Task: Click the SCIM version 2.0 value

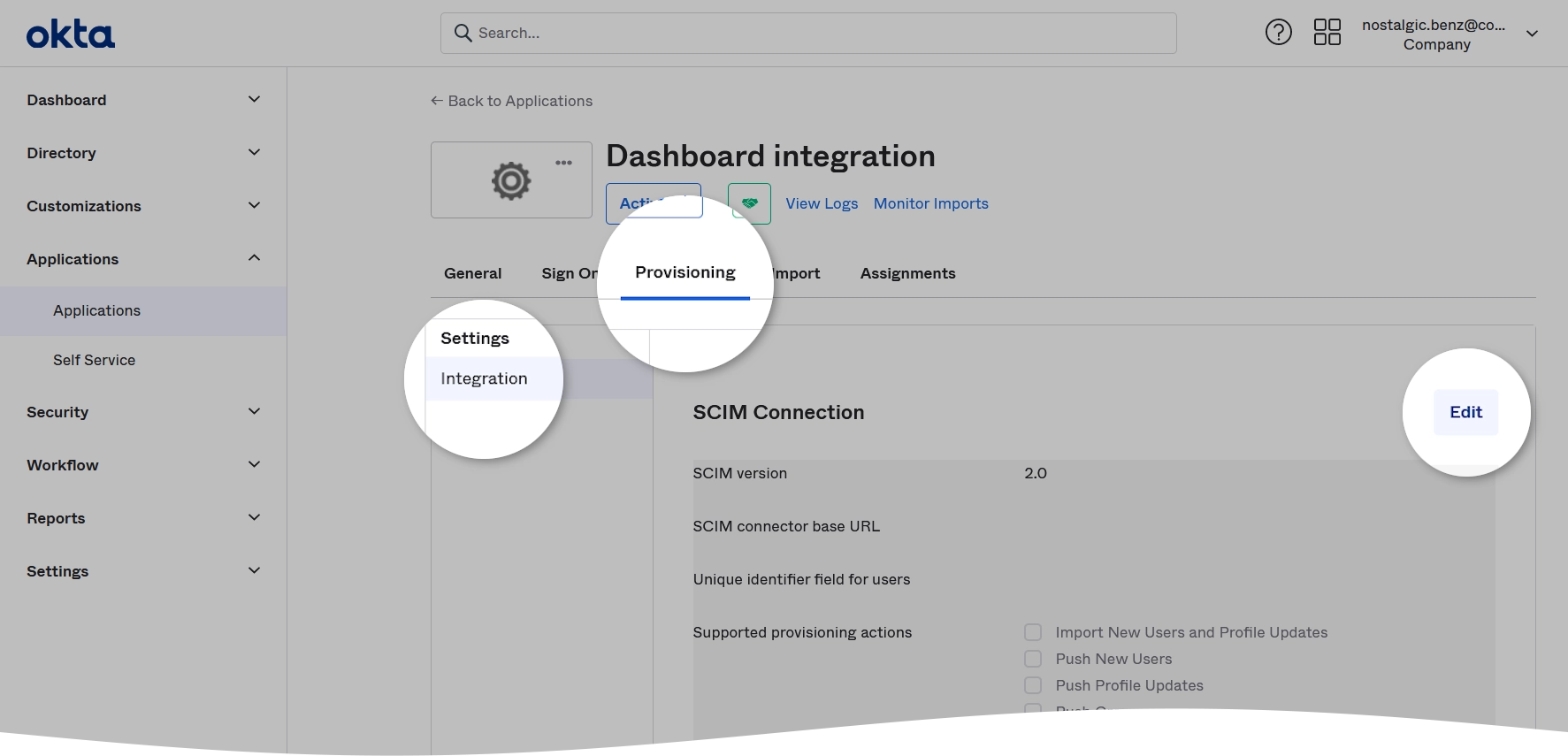Action: 1035,473
